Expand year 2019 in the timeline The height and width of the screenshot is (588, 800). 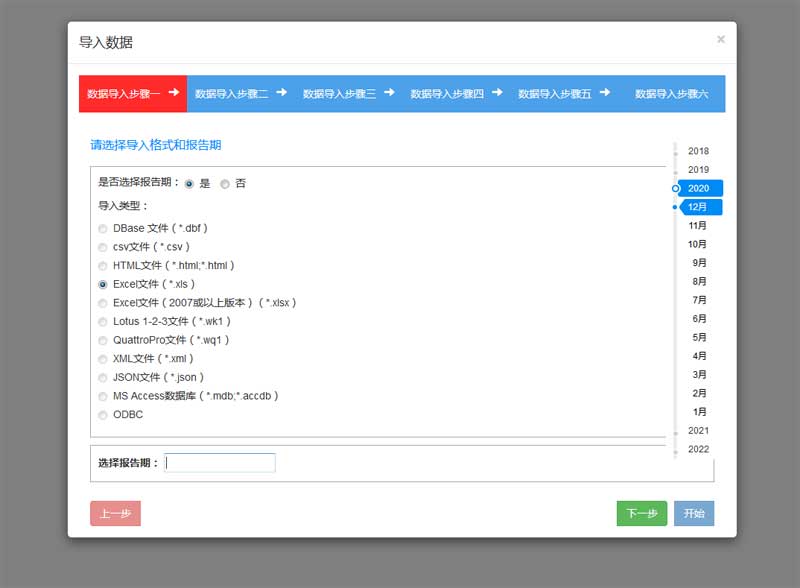[x=698, y=170]
